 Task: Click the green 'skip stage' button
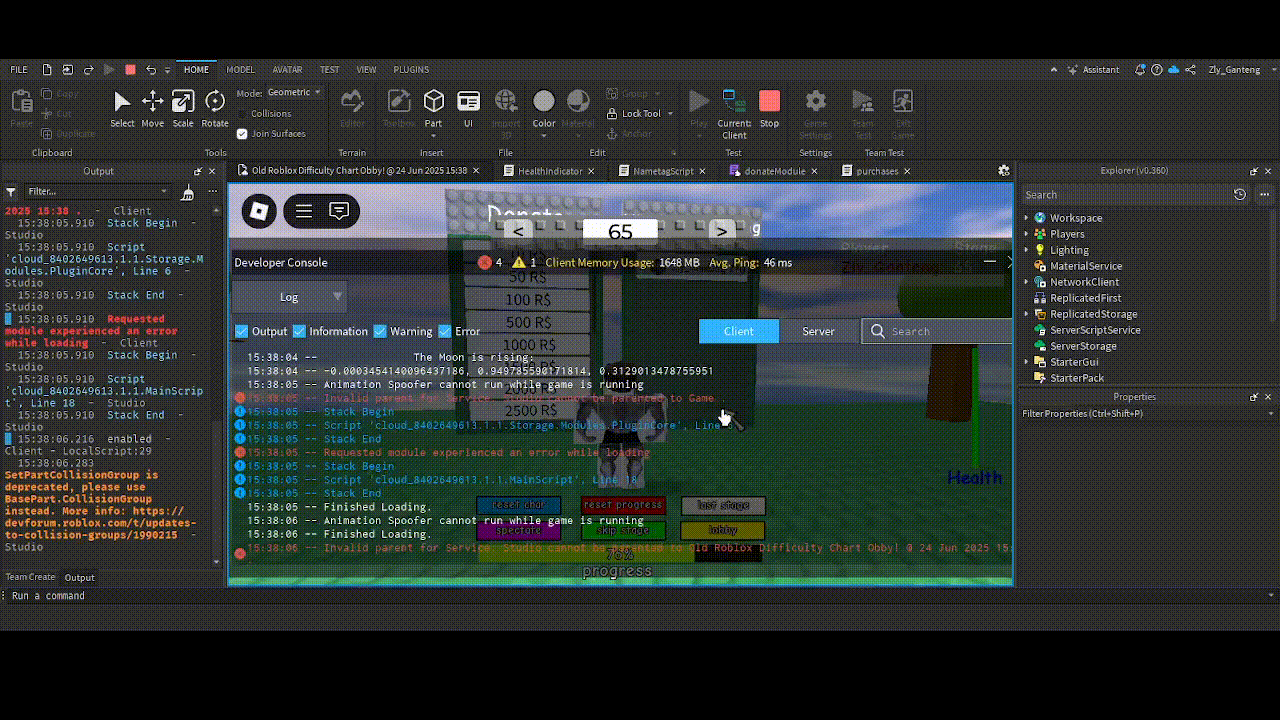(x=623, y=531)
